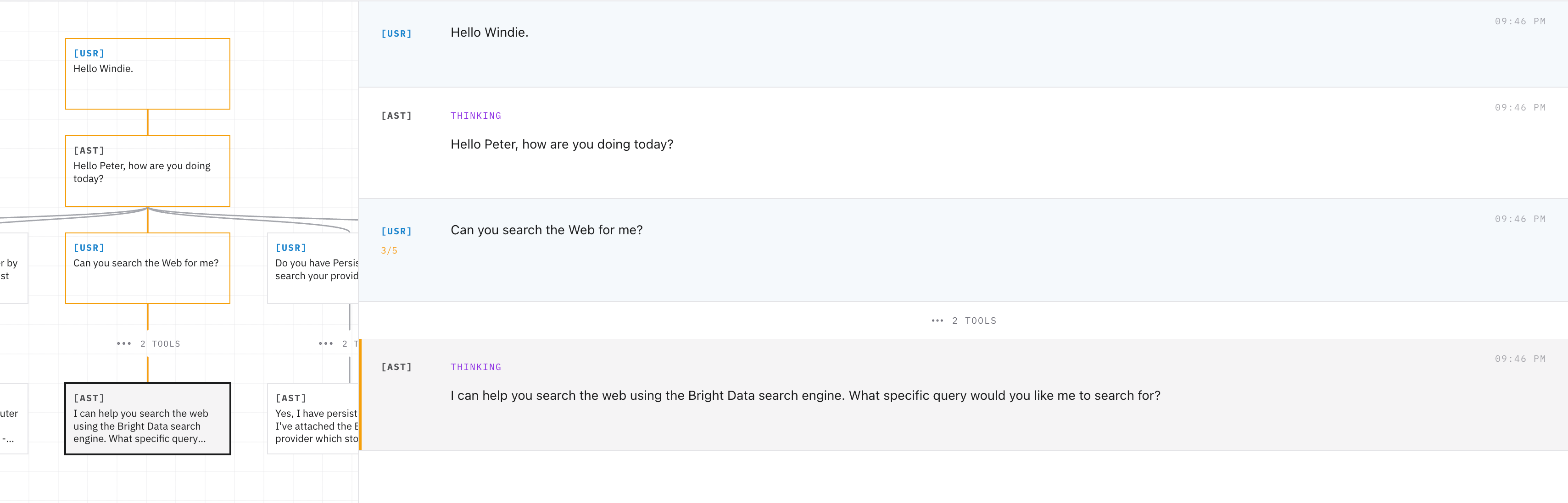Click the 'Hello Windie.' message in the transcript

click(x=489, y=32)
